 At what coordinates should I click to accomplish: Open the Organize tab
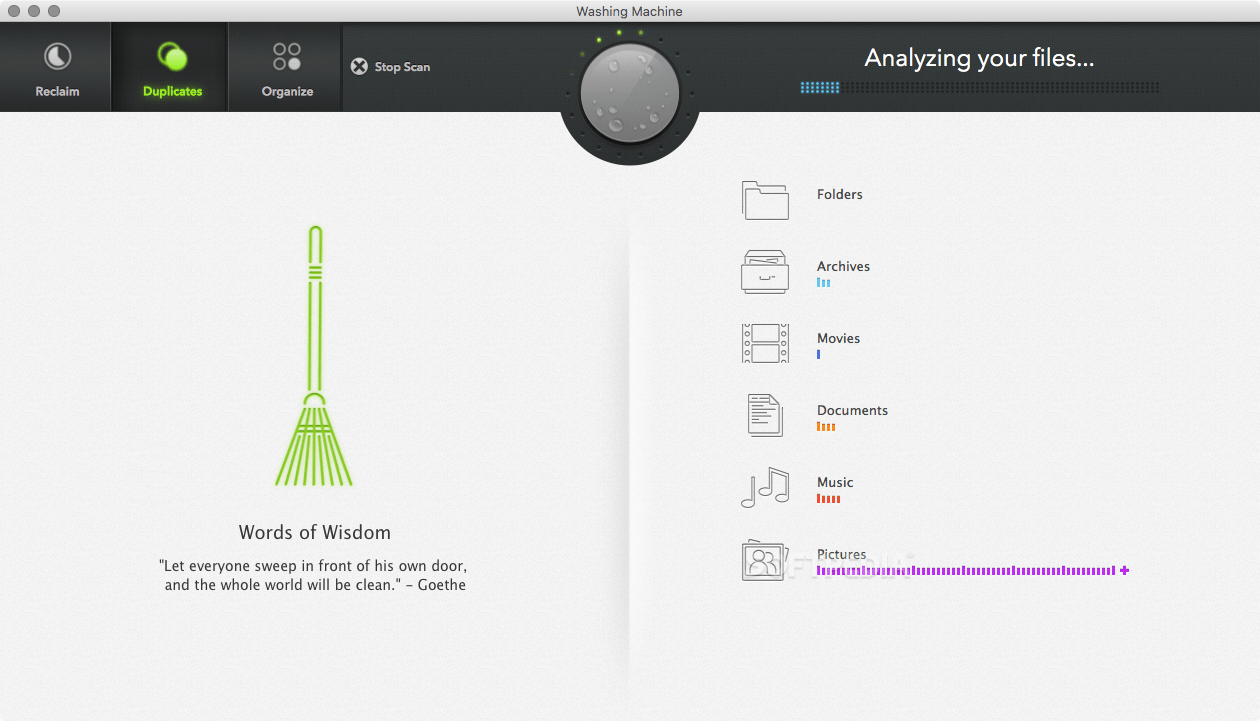(x=285, y=67)
